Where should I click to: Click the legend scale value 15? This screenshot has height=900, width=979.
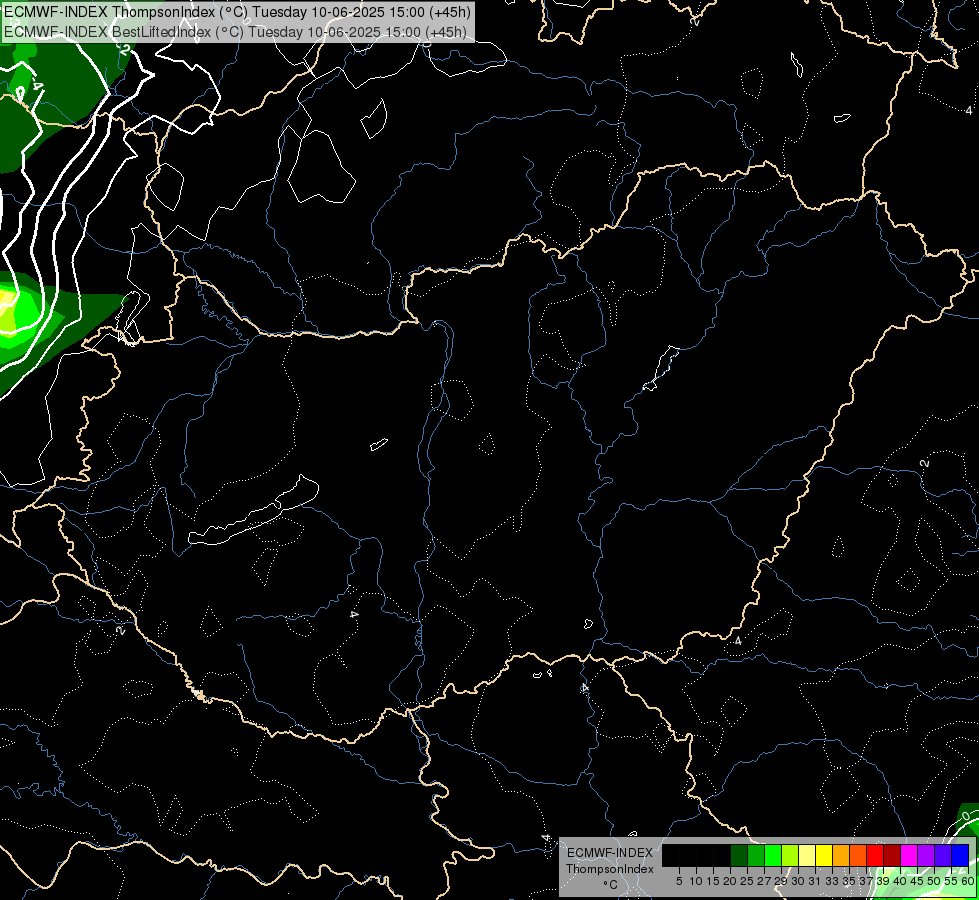(x=713, y=881)
